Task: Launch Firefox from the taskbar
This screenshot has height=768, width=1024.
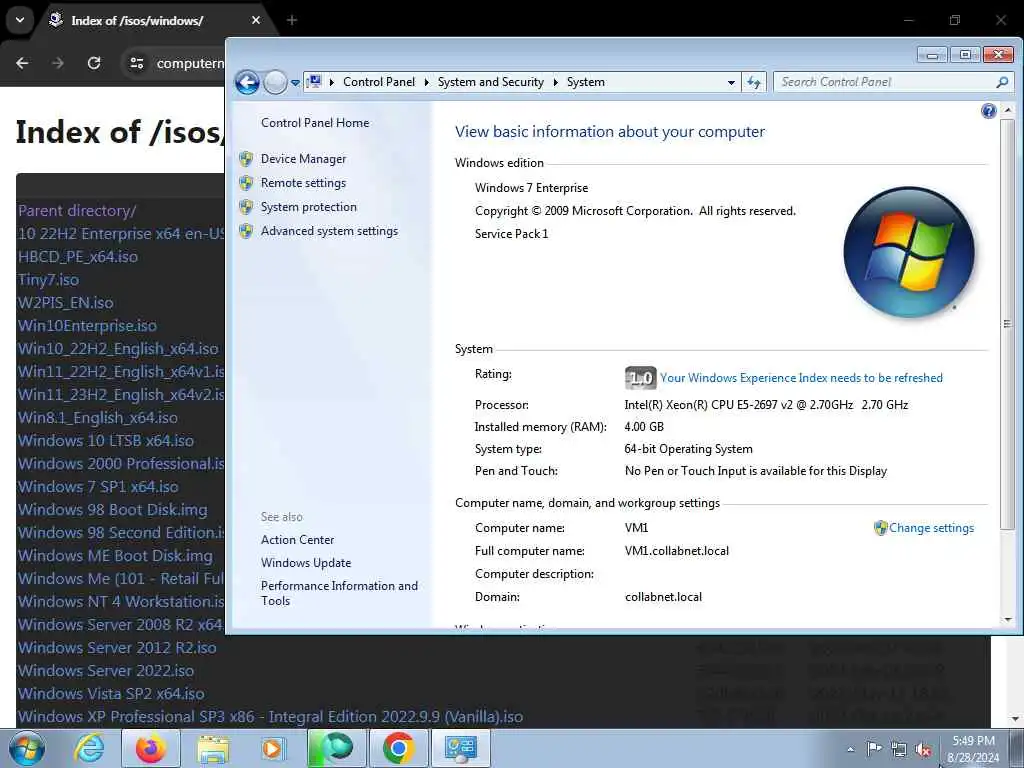Action: [x=151, y=748]
